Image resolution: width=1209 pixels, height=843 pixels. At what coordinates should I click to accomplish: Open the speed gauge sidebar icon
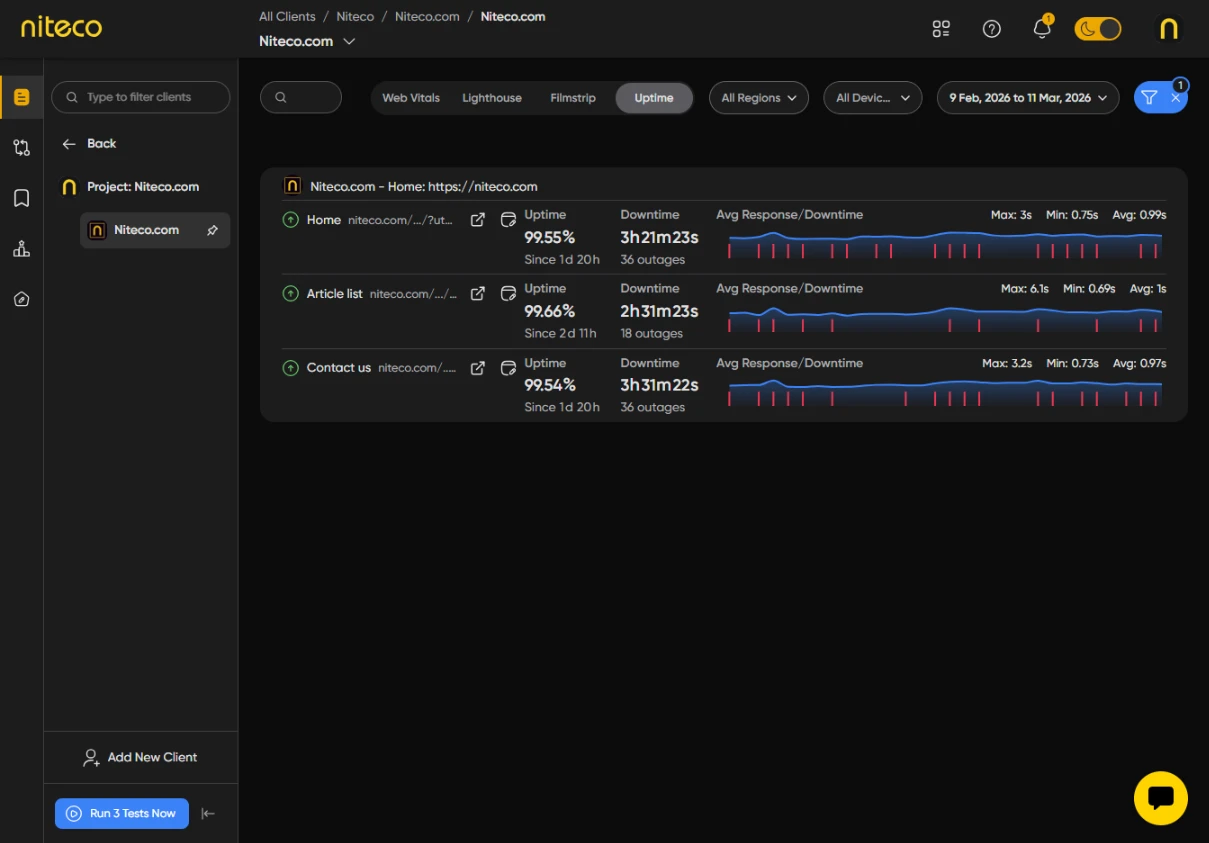click(x=22, y=299)
